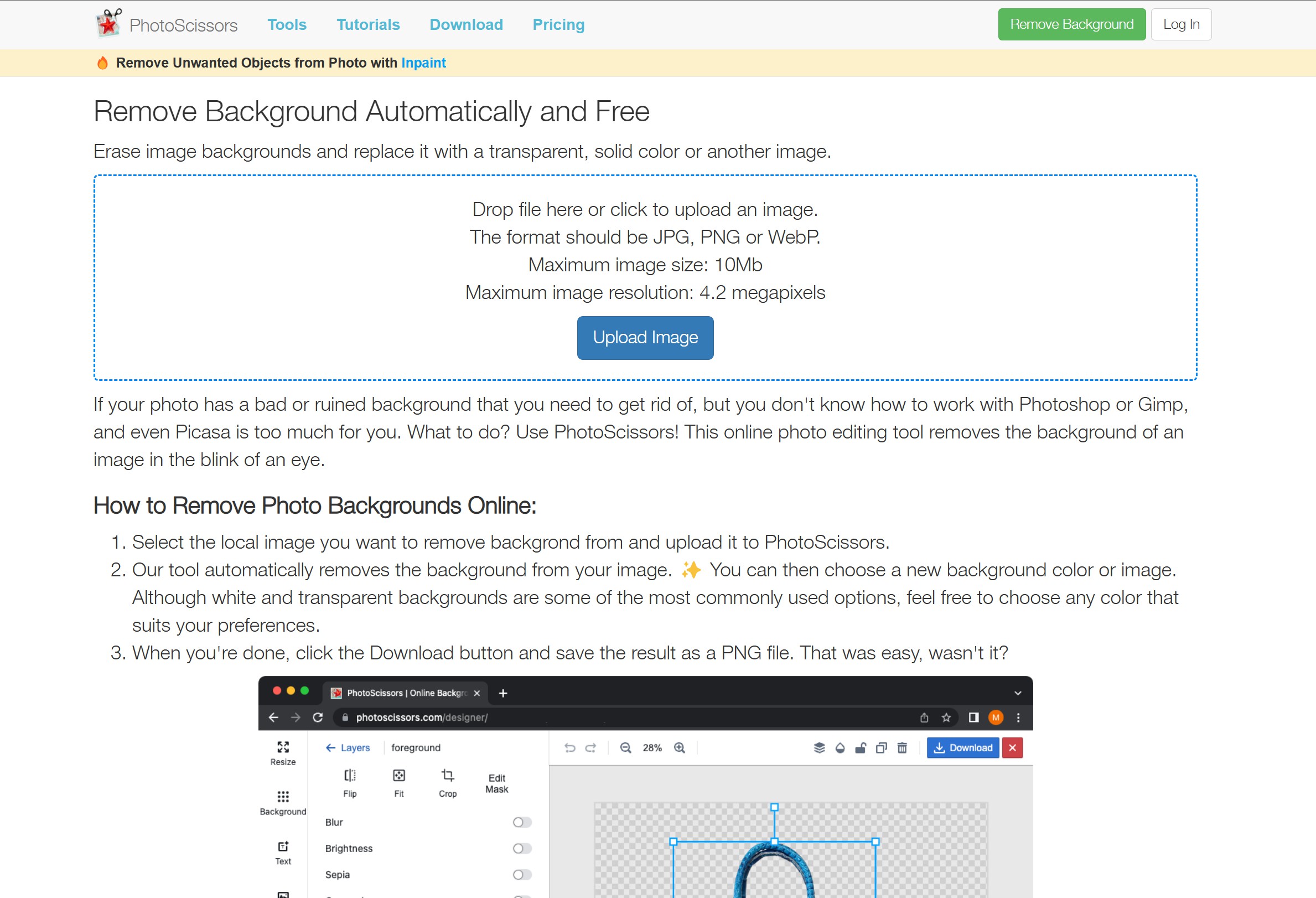Click orange M profile avatar in tutorial browser

point(996,718)
